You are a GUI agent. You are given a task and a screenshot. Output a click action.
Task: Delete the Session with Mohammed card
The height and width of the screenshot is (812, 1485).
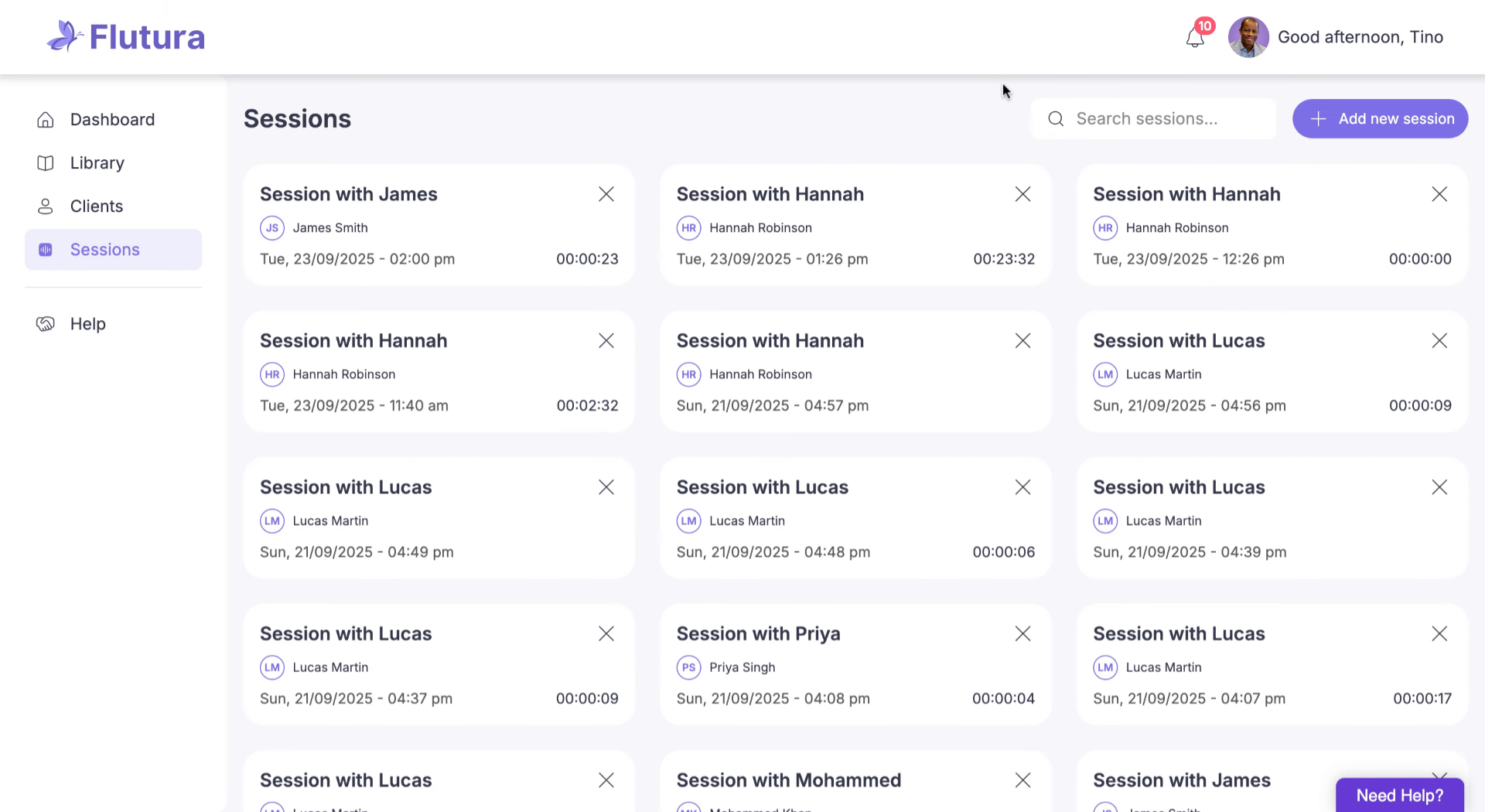coord(1022,780)
